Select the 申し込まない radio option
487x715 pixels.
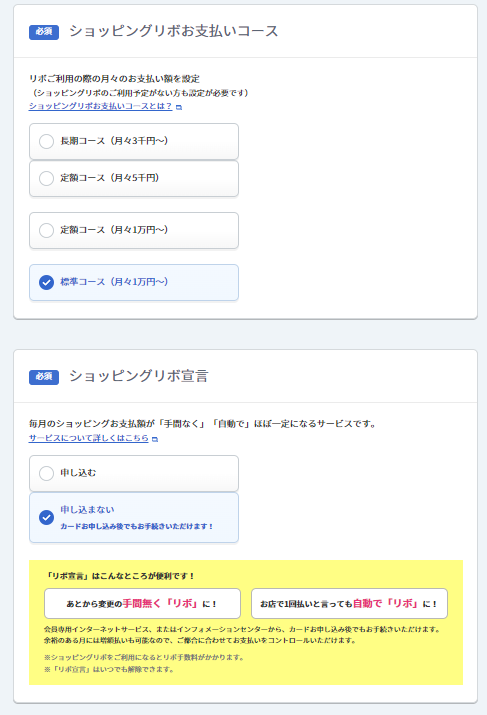point(134,518)
